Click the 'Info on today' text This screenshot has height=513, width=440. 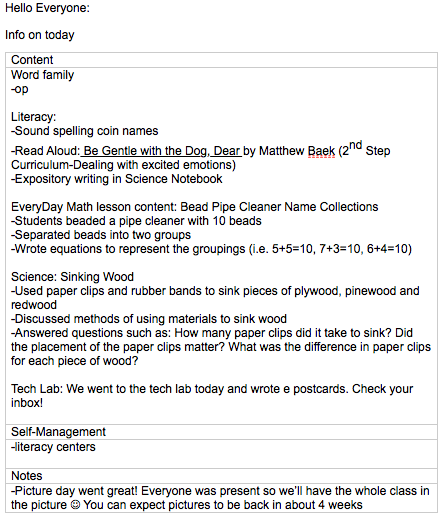(40, 35)
